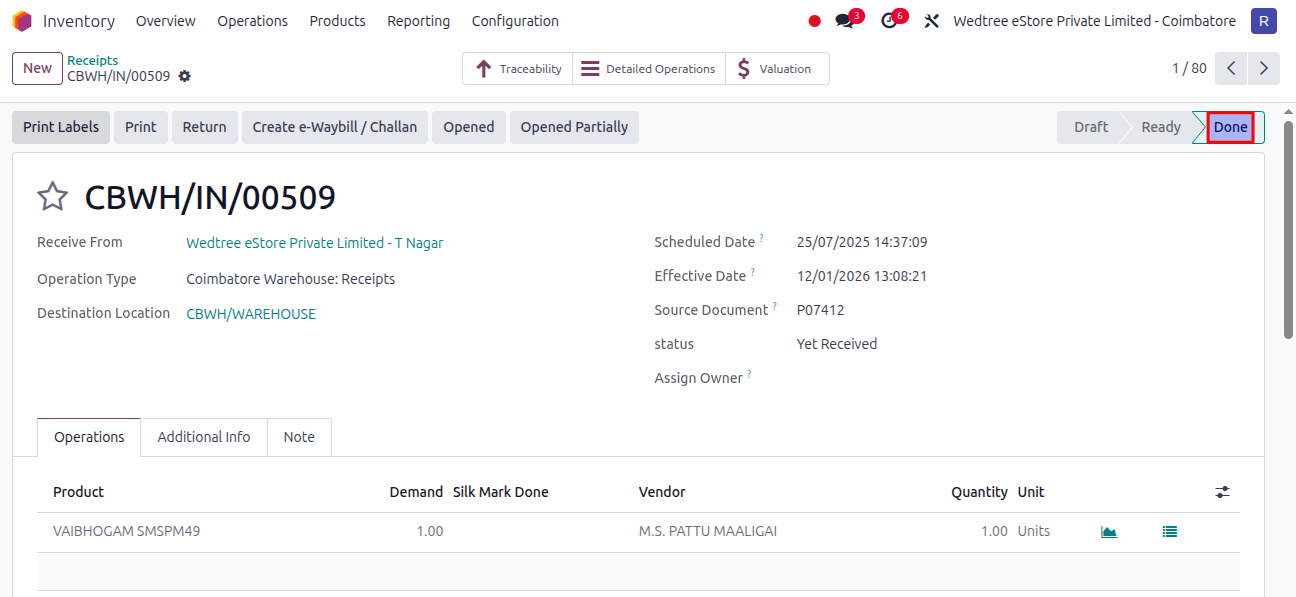This screenshot has height=597, width=1296.
Task: Click the Traceability smart button
Action: click(x=517, y=69)
